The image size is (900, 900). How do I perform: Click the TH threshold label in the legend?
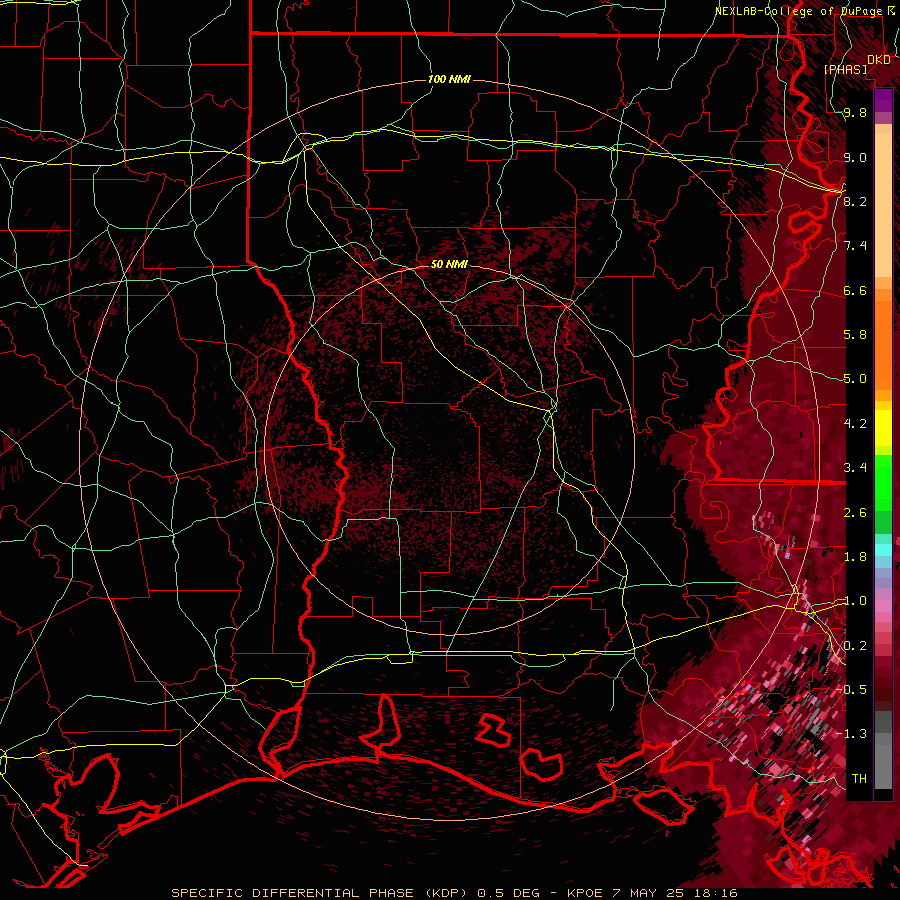859,779
